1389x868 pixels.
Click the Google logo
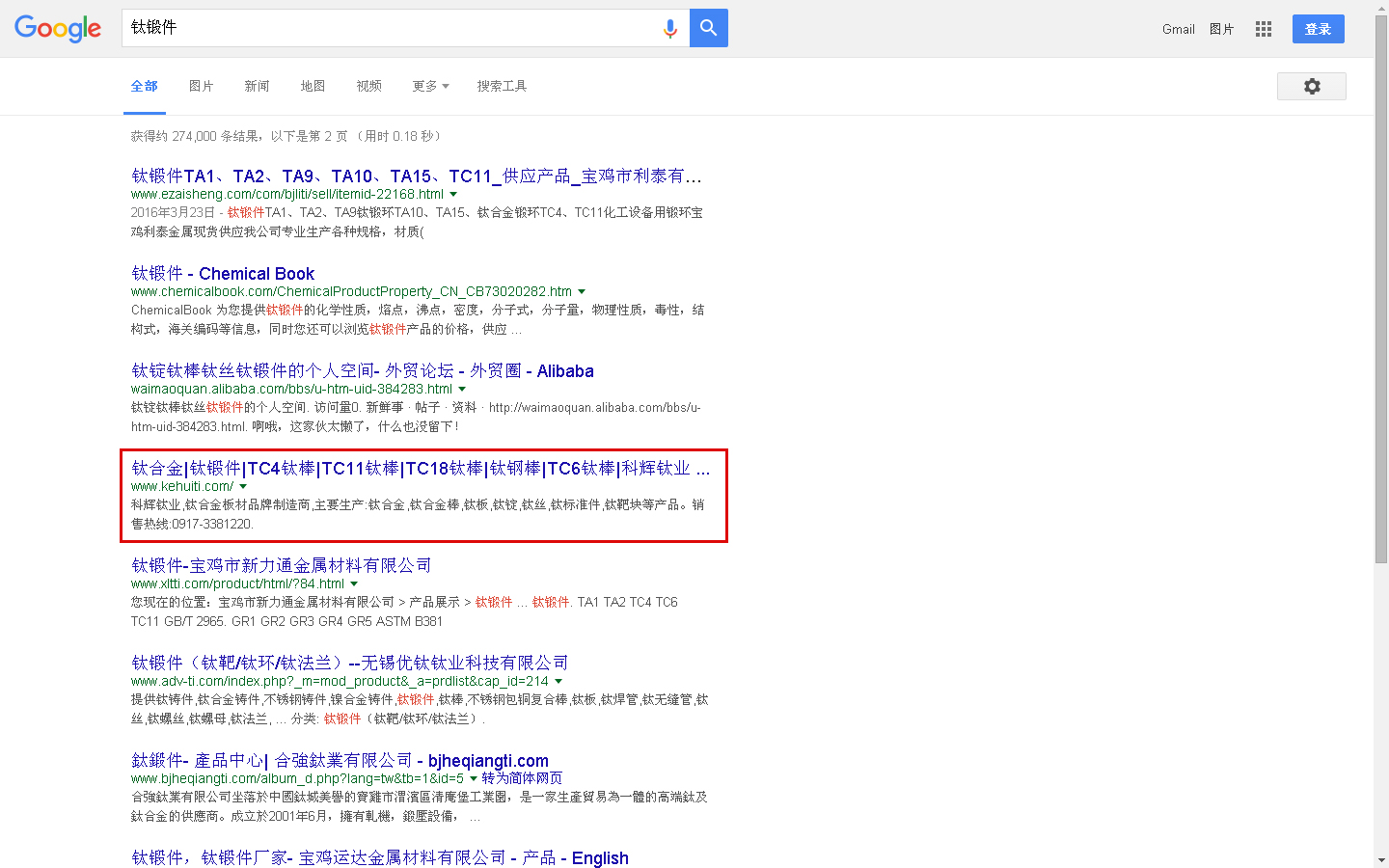click(x=58, y=29)
